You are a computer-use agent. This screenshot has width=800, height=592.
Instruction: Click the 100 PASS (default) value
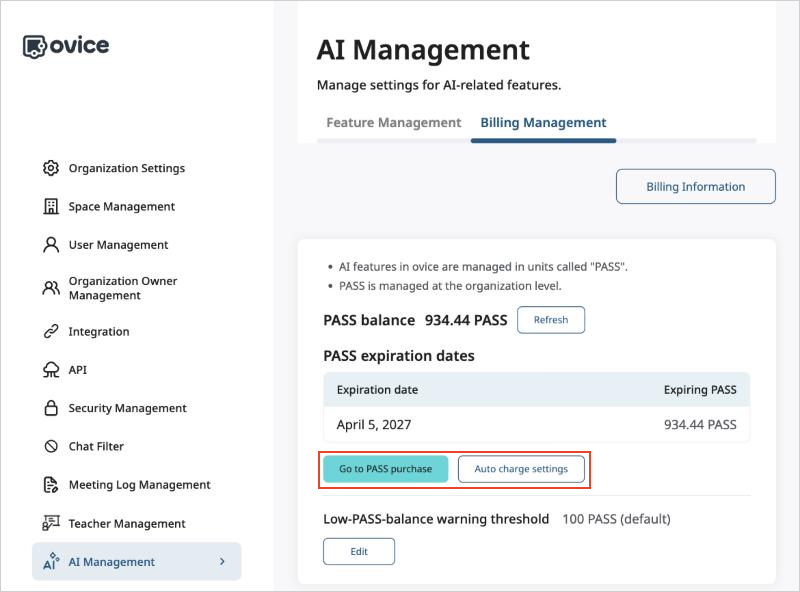click(x=616, y=519)
